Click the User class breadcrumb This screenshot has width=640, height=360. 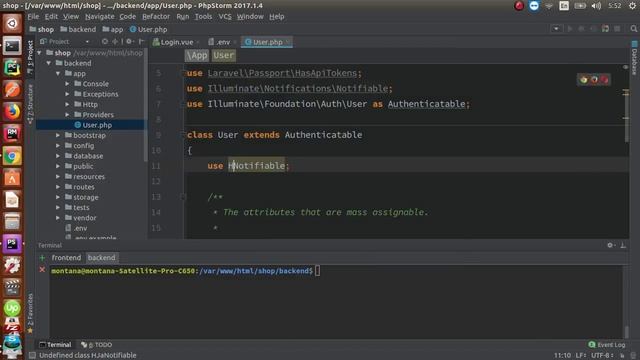(223, 55)
